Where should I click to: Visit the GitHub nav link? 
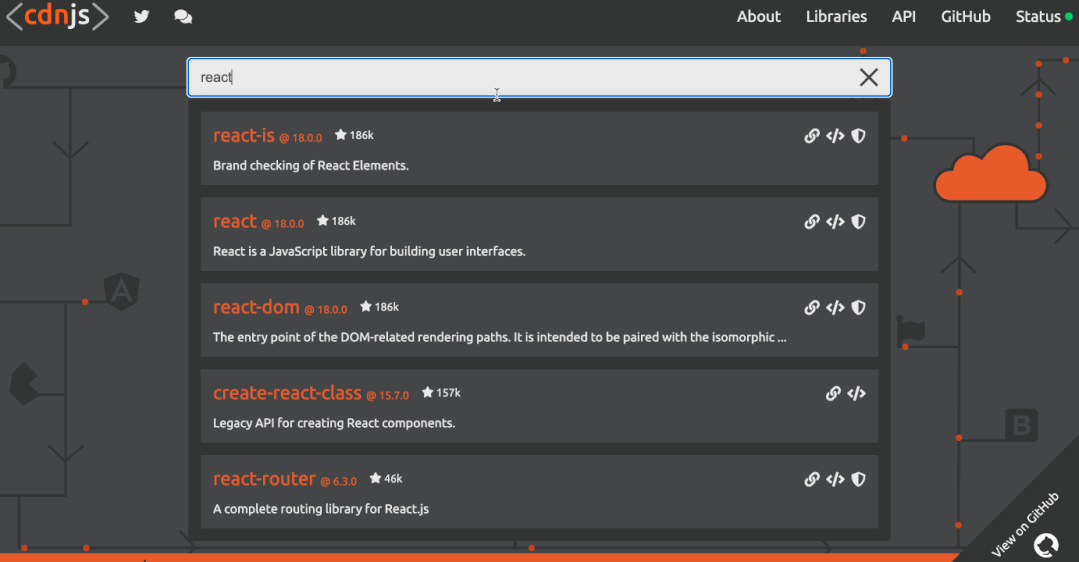965,17
